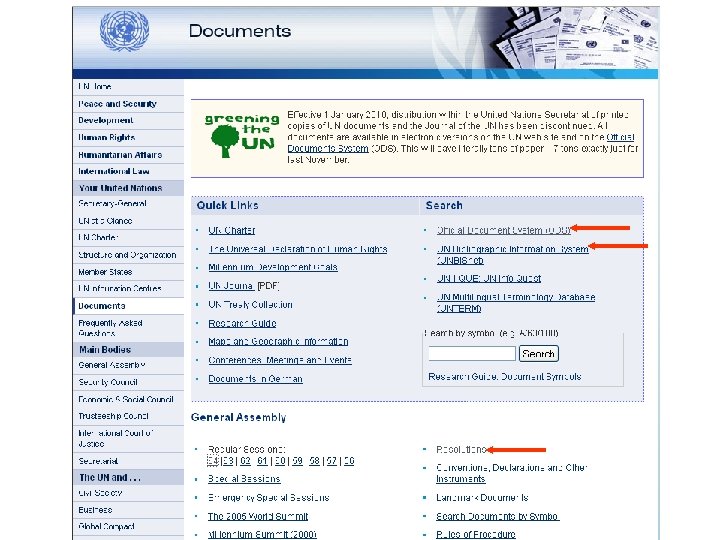Open Research Guide quick link
This screenshot has height=540, width=720.
pos(242,323)
